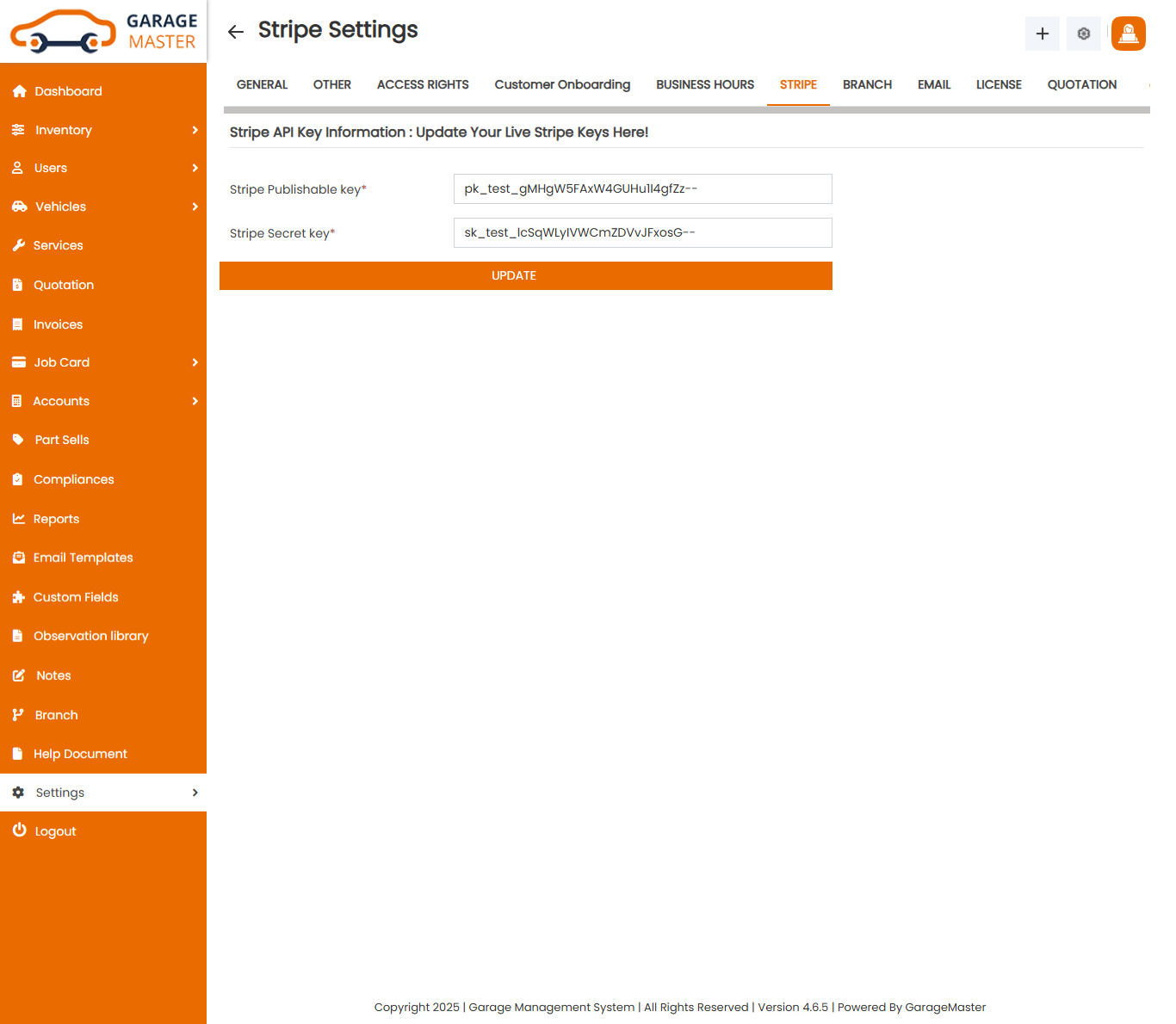Open the ACCESS RIGHTS tab
This screenshot has width=1176, height=1024.
[423, 84]
